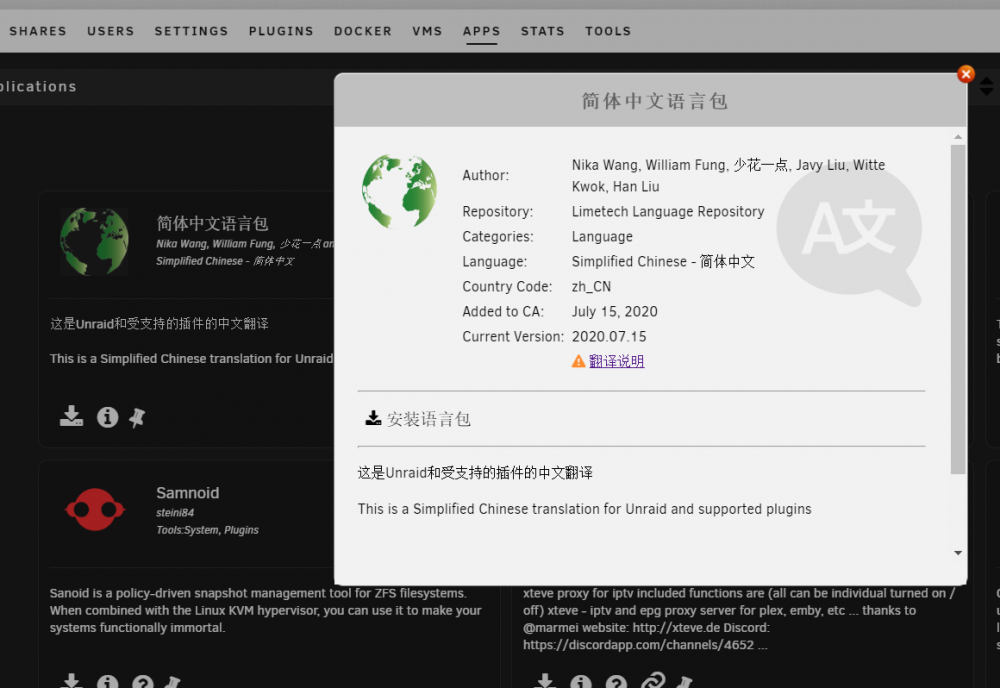Click the 安装语言包 install button
Screen dimensions: 1000x688
pos(418,419)
